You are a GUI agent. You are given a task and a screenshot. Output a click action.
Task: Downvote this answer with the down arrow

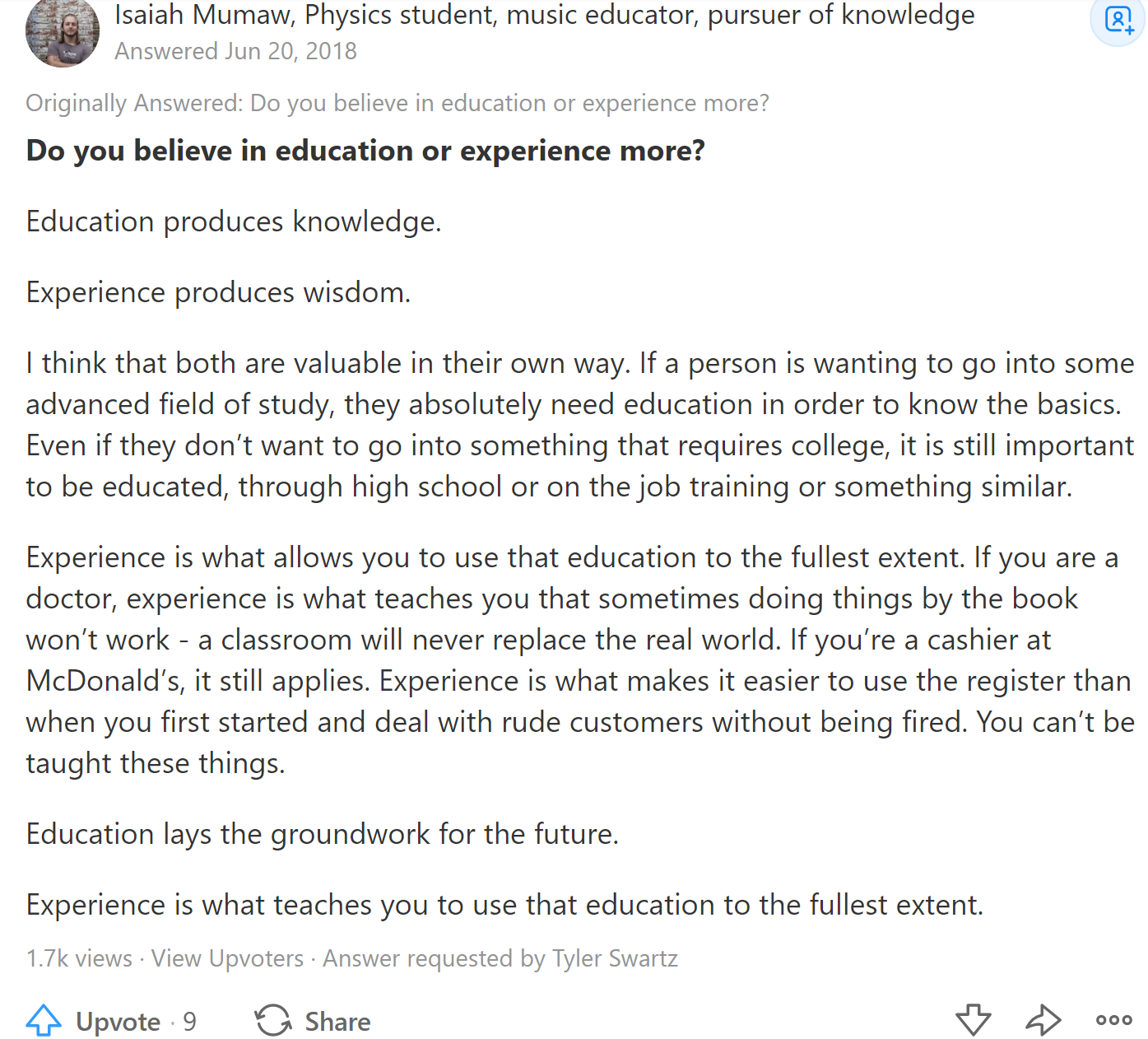[973, 1019]
